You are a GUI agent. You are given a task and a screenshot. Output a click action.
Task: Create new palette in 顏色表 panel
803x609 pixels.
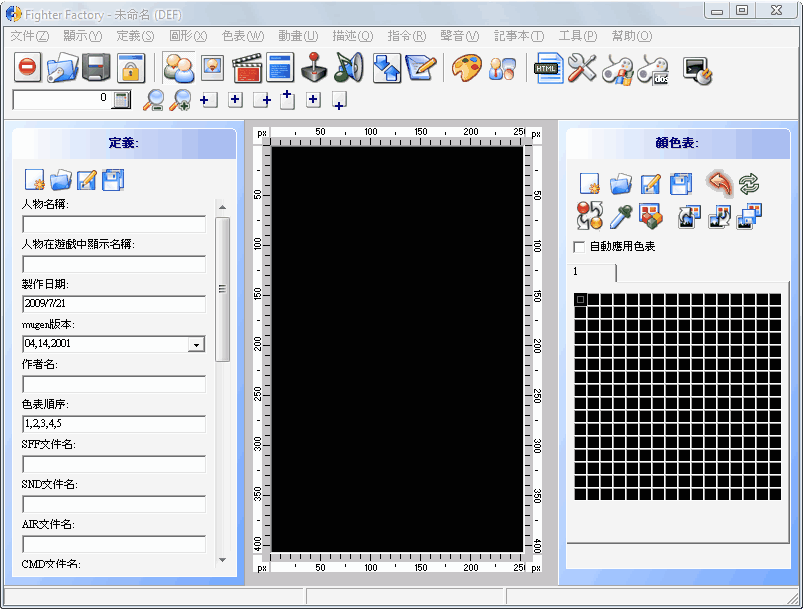coord(589,184)
